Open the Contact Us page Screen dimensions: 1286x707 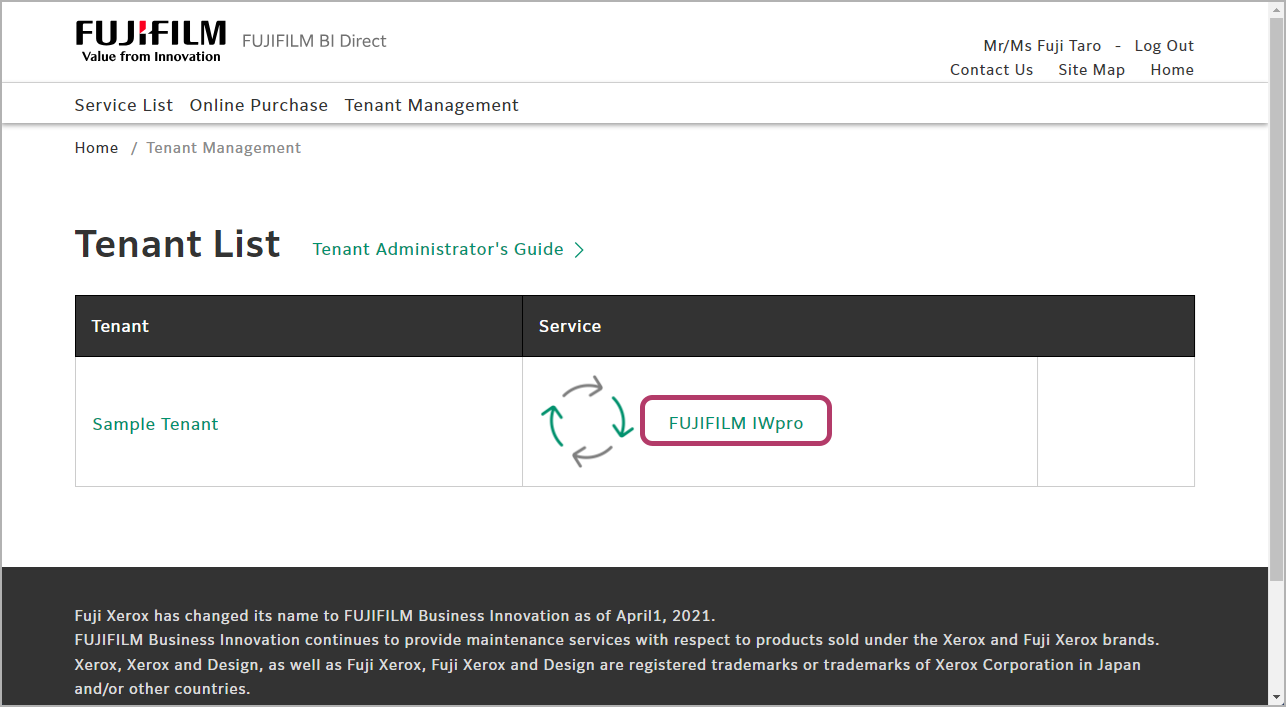(991, 70)
